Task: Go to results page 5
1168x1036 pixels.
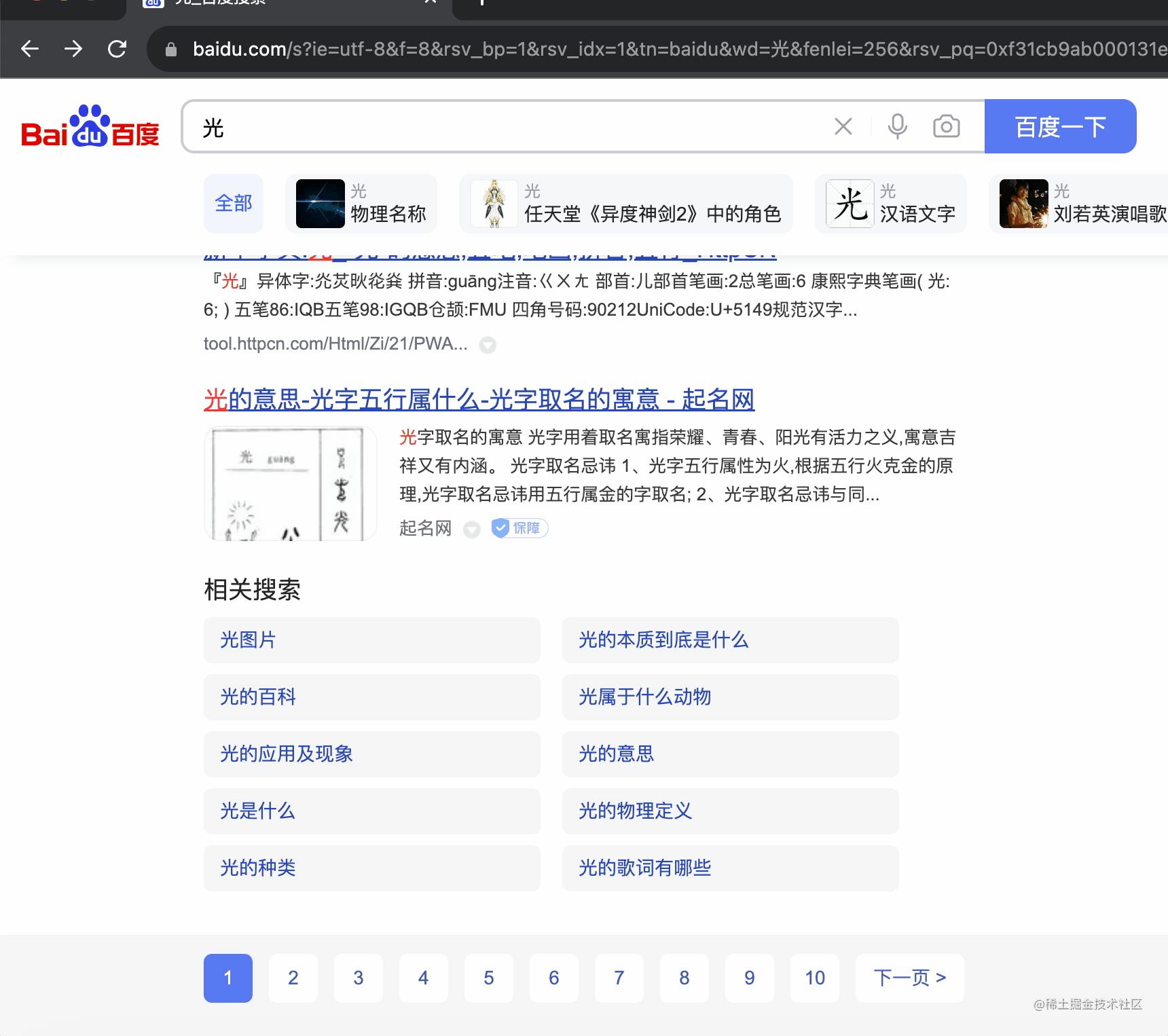Action: pos(488,978)
